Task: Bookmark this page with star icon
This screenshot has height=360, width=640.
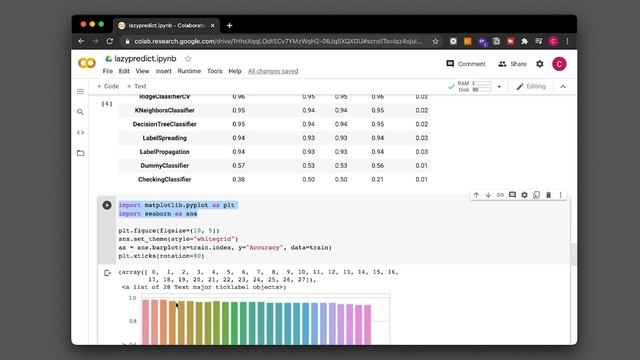Action: tap(435, 41)
